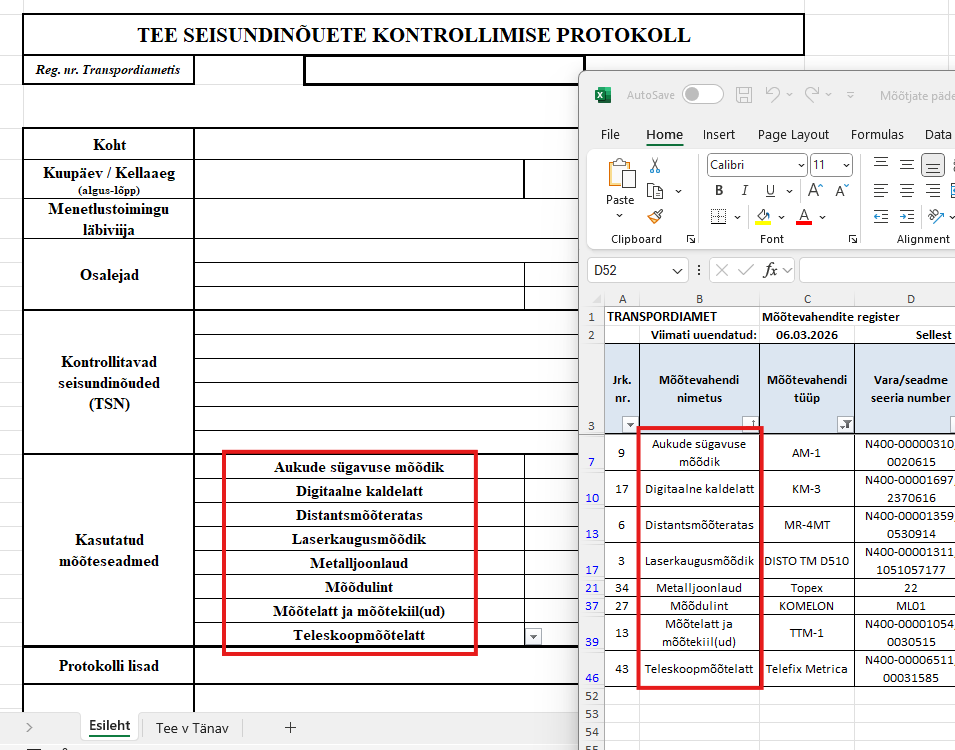Image resolution: width=955 pixels, height=750 pixels.
Task: Open the File menu
Action: point(610,135)
